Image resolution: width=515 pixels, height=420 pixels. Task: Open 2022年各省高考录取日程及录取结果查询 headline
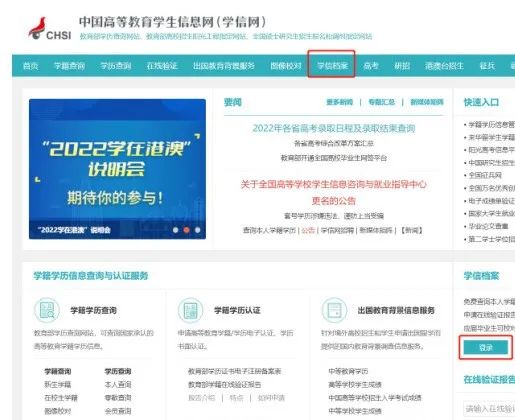pos(334,128)
